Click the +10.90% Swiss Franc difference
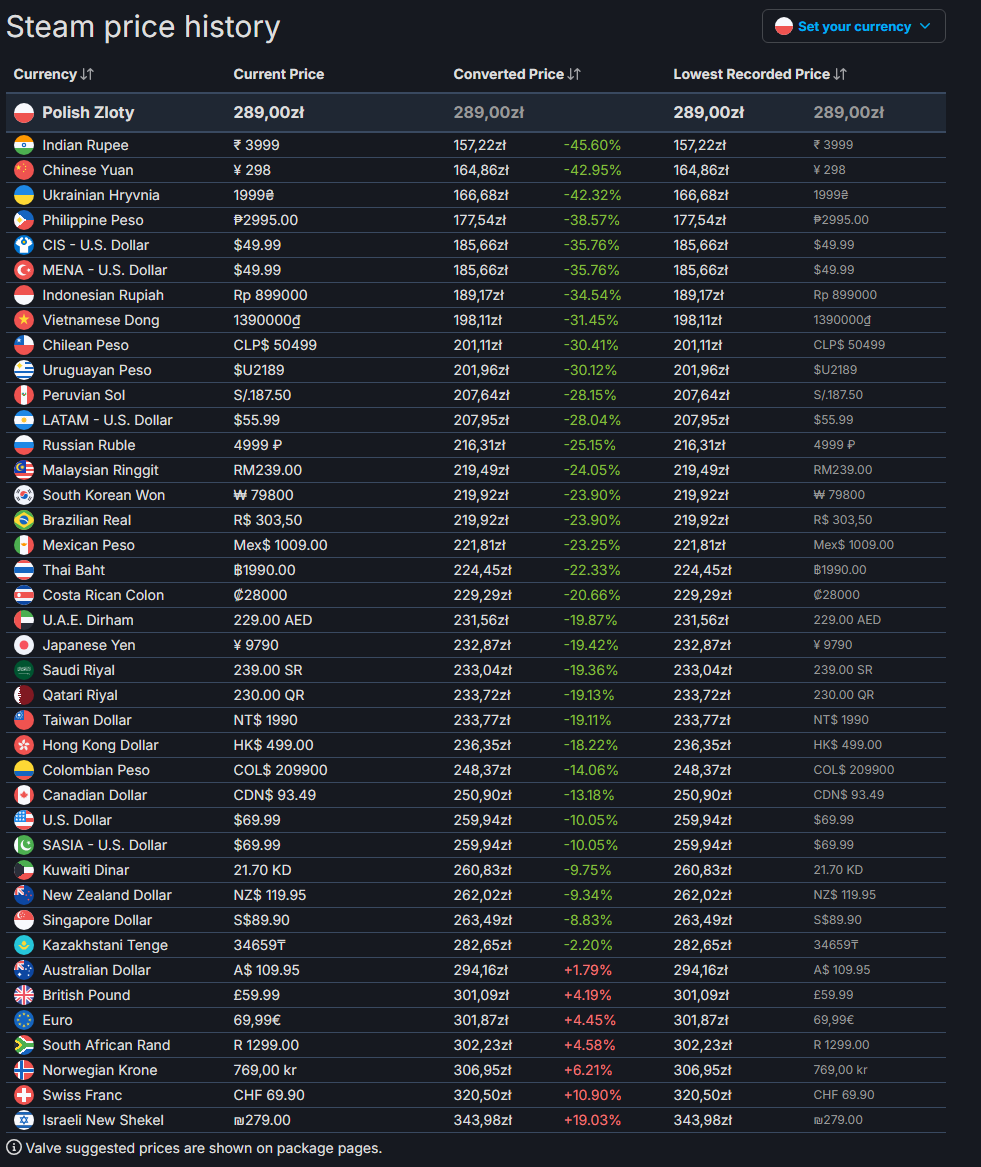This screenshot has width=981, height=1167. coord(592,1095)
